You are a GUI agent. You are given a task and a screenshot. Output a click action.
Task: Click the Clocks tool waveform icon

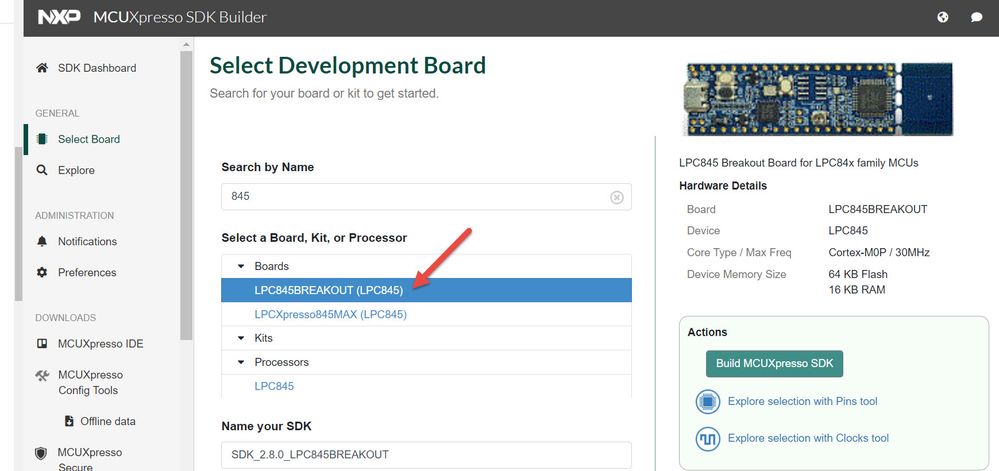click(707, 438)
